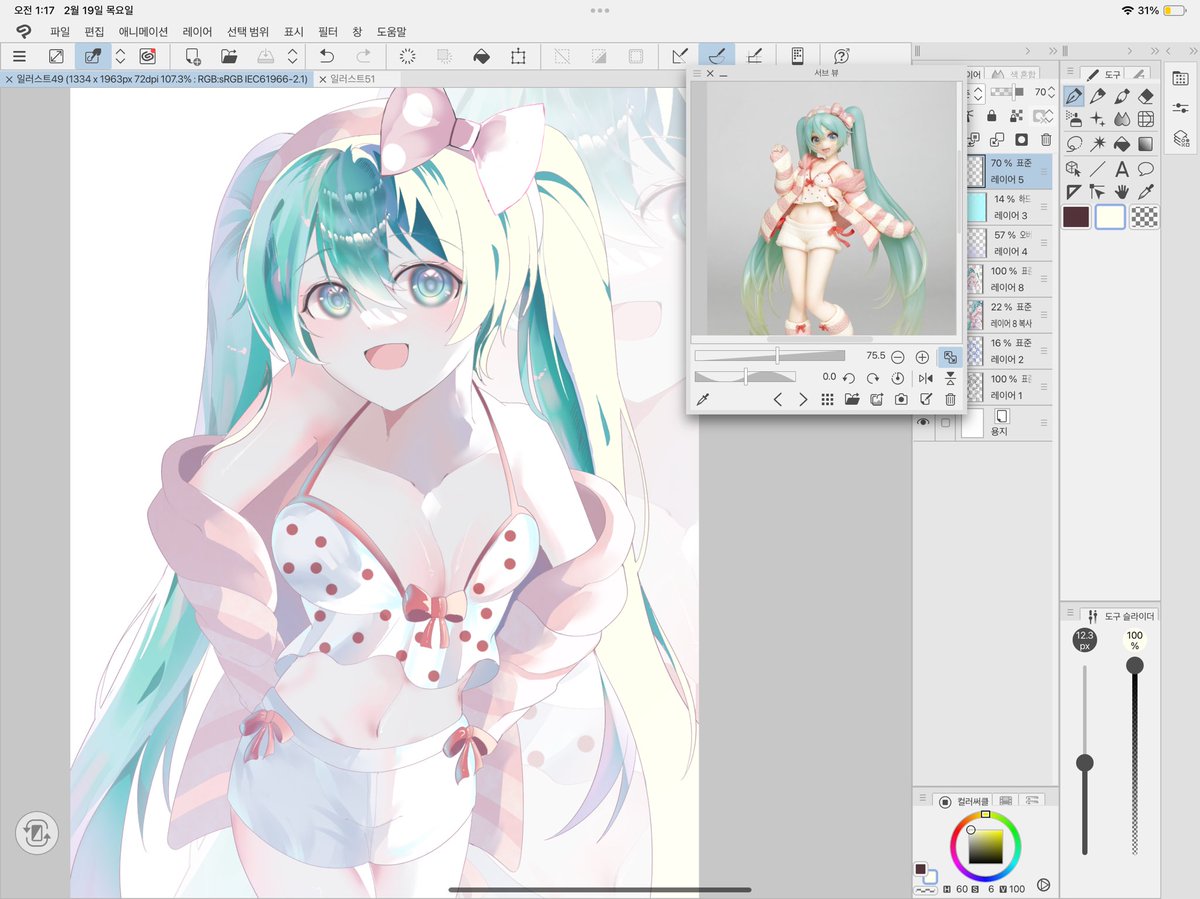The height and width of the screenshot is (899, 1200).
Task: Select the Figure line tool
Action: (1098, 168)
